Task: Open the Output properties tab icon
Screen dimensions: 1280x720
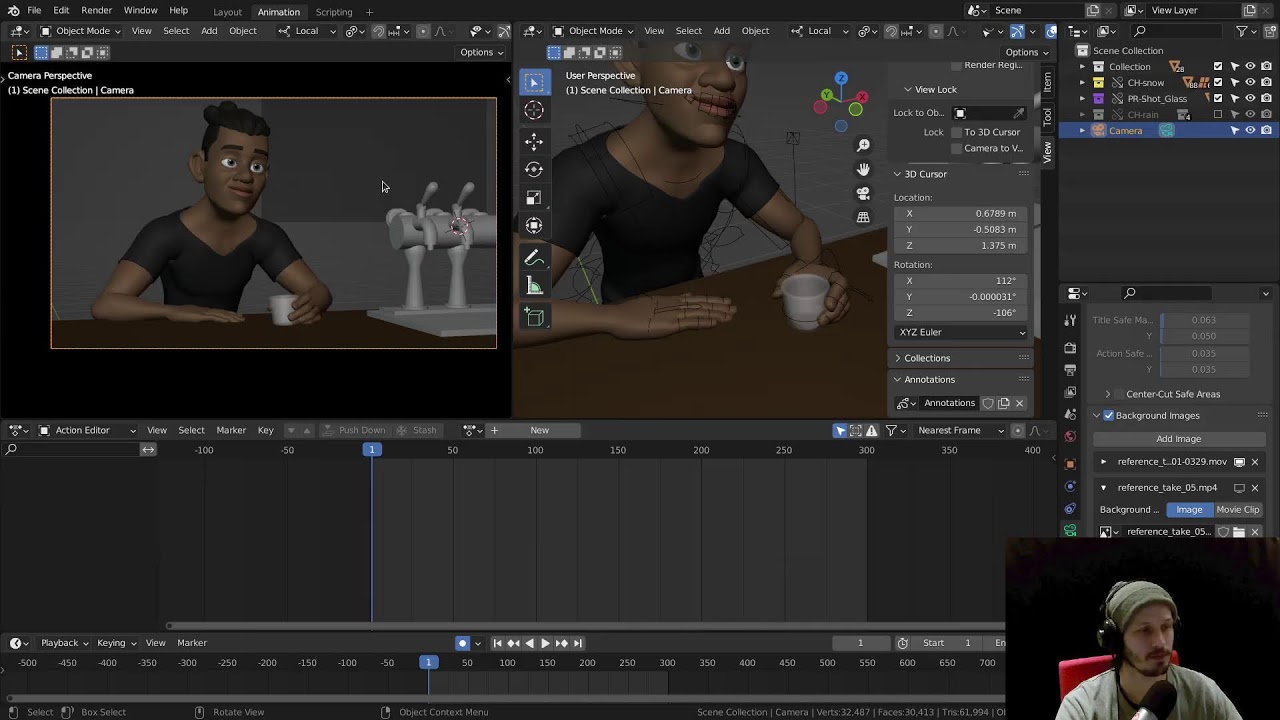Action: (x=1070, y=370)
